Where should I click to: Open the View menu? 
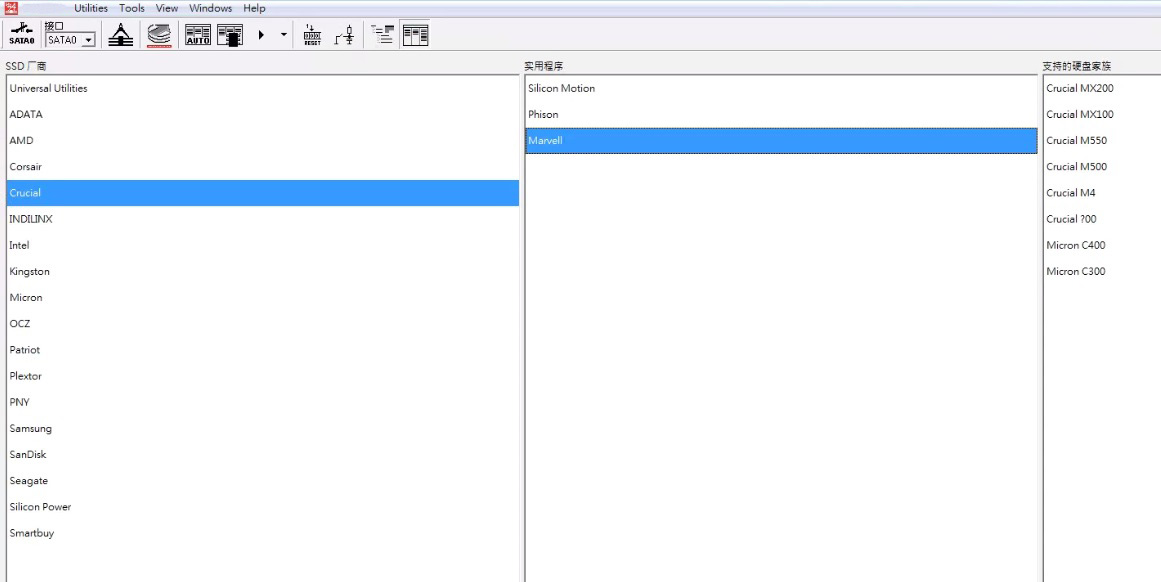pyautogui.click(x=167, y=8)
